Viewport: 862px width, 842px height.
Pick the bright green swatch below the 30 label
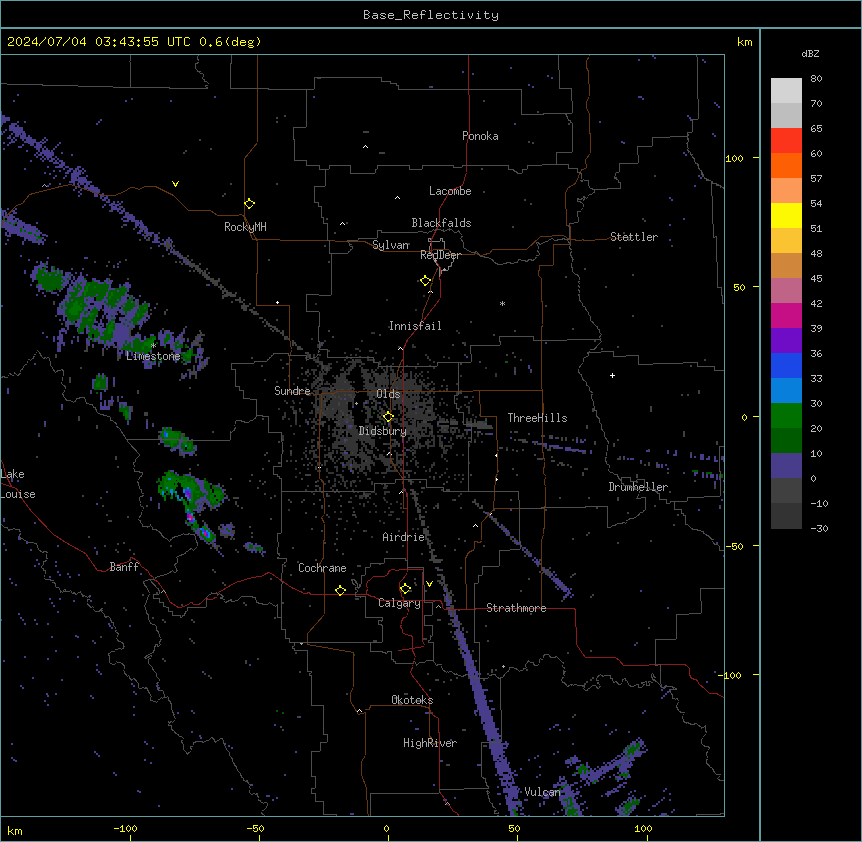point(786,416)
